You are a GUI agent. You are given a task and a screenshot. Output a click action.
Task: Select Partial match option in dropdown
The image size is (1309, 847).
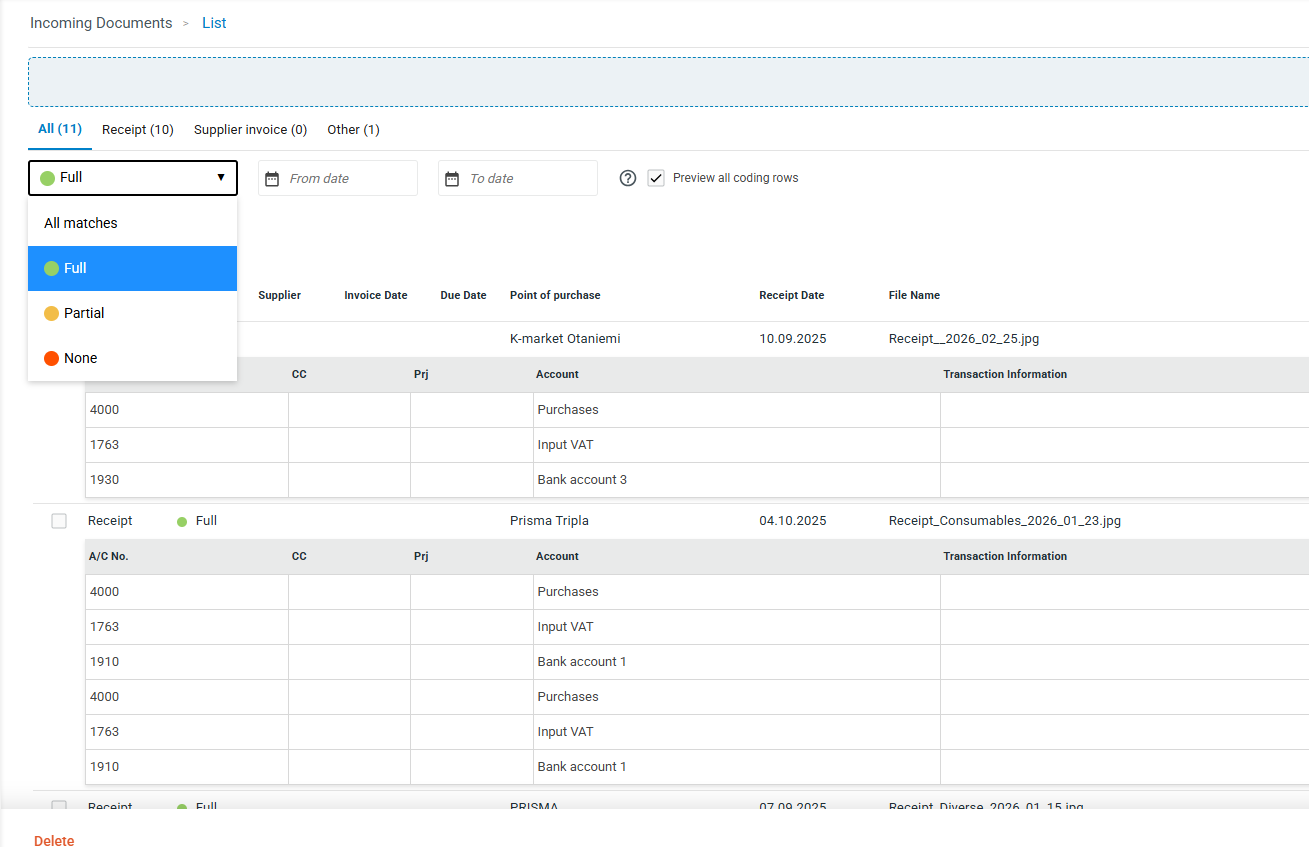click(x=84, y=313)
